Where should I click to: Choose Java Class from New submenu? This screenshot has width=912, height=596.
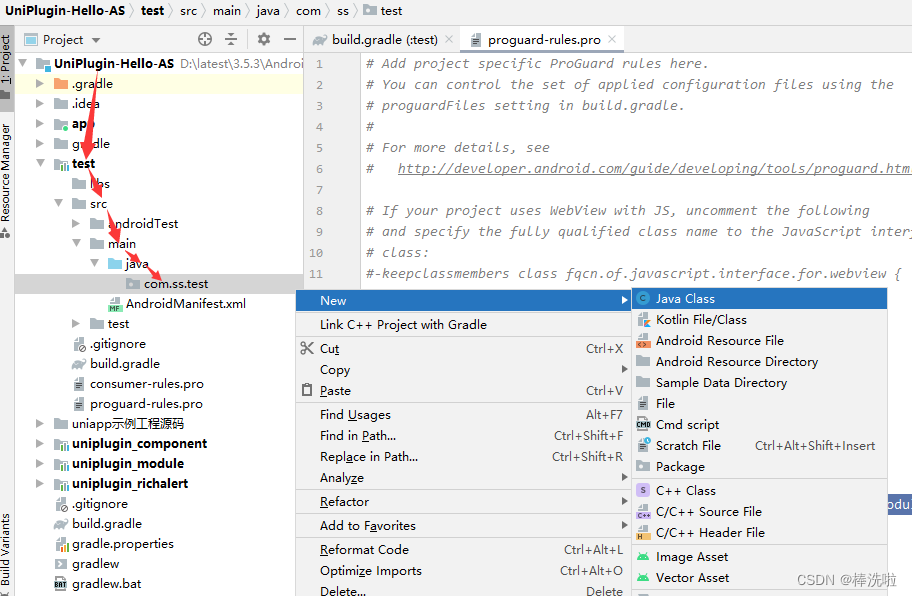(685, 299)
